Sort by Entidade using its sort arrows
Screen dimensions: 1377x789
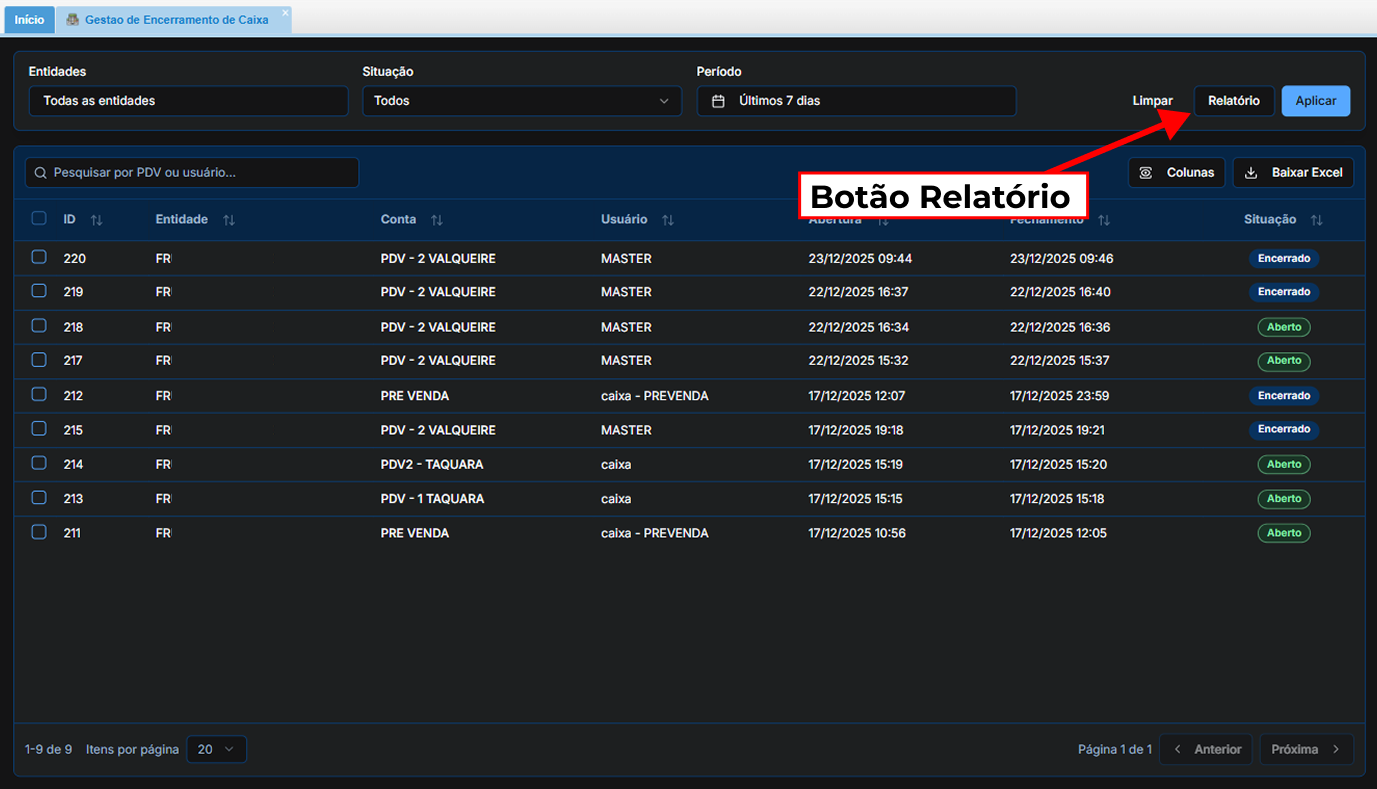pos(229,220)
